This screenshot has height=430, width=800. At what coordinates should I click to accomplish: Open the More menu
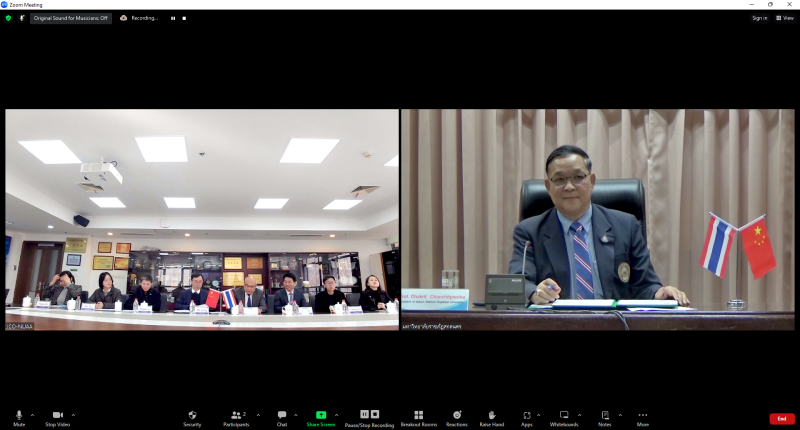click(x=643, y=416)
